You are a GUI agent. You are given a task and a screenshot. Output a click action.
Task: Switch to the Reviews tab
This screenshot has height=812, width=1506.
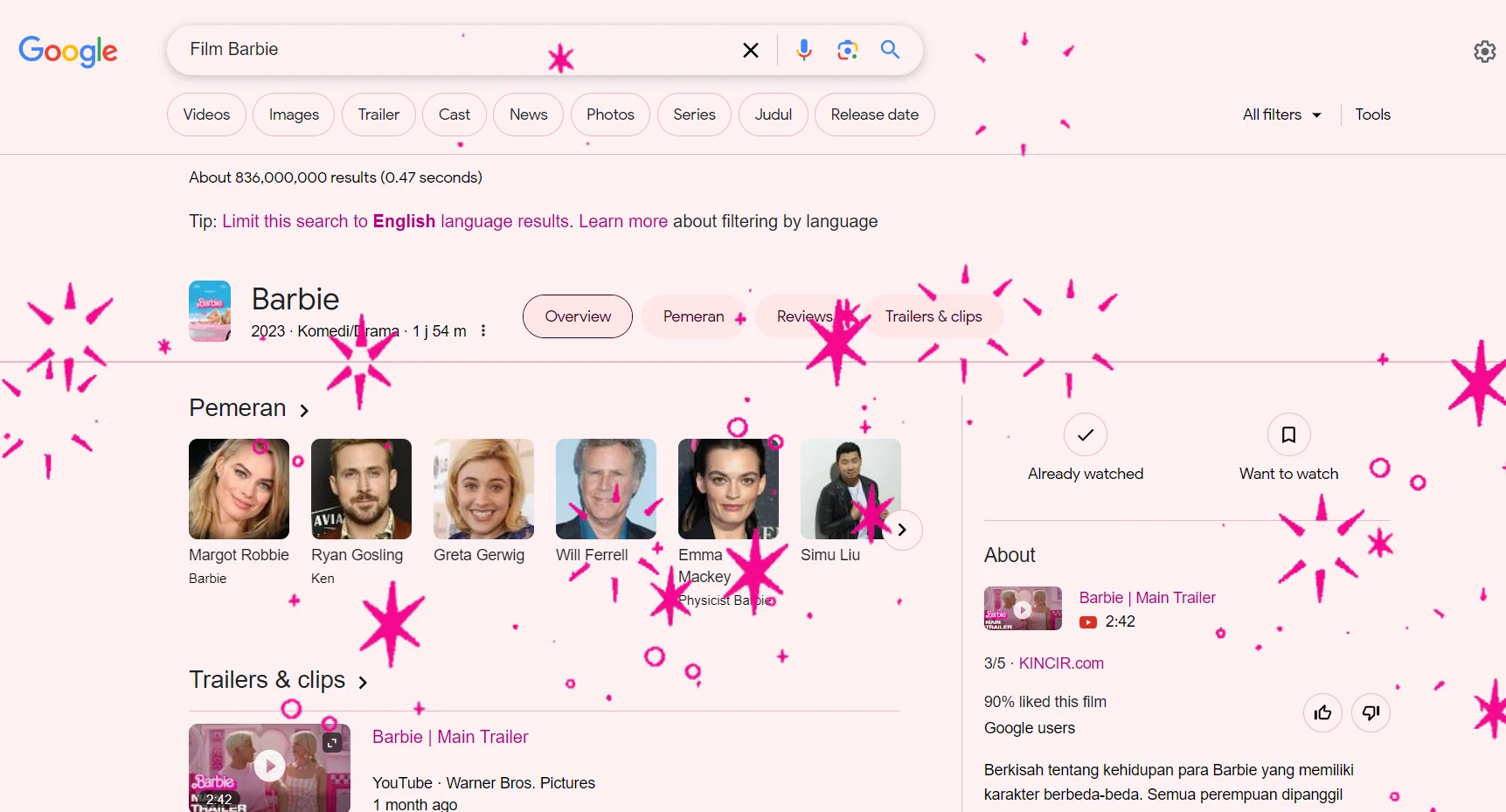click(805, 316)
